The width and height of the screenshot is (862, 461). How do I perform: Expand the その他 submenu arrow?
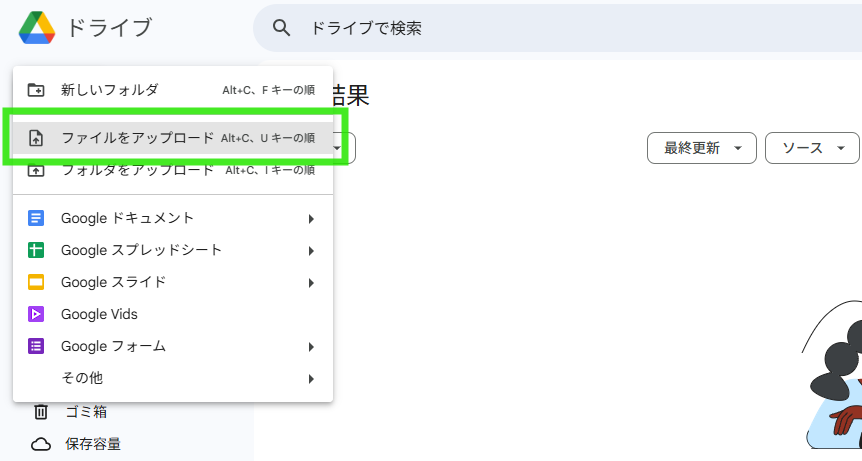(x=311, y=378)
